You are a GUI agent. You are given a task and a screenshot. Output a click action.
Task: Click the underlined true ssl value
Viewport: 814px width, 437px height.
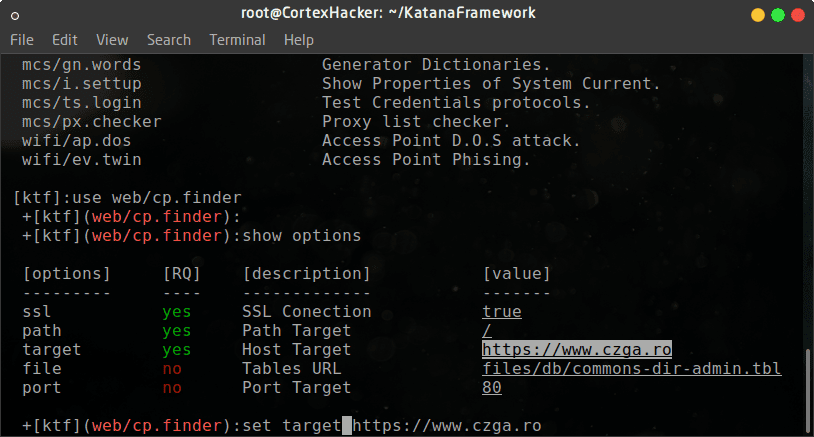pos(502,311)
